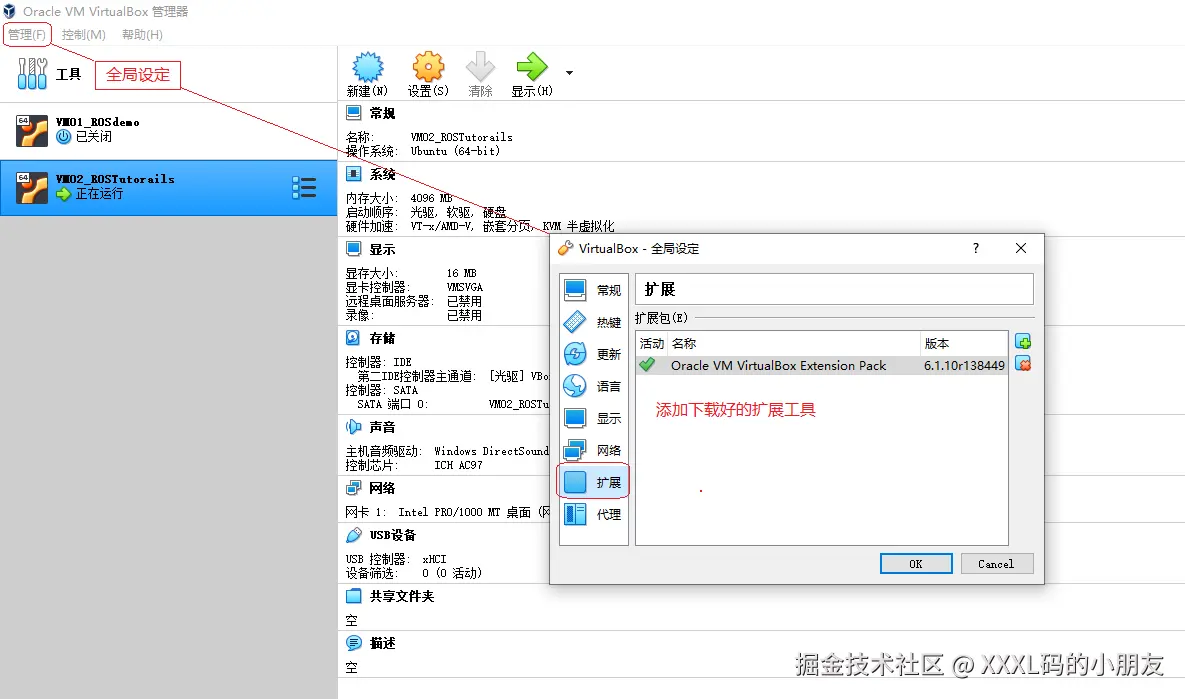The height and width of the screenshot is (699, 1185).
Task: Click the ICH AC97 audio controller value
Action: [x=458, y=465]
